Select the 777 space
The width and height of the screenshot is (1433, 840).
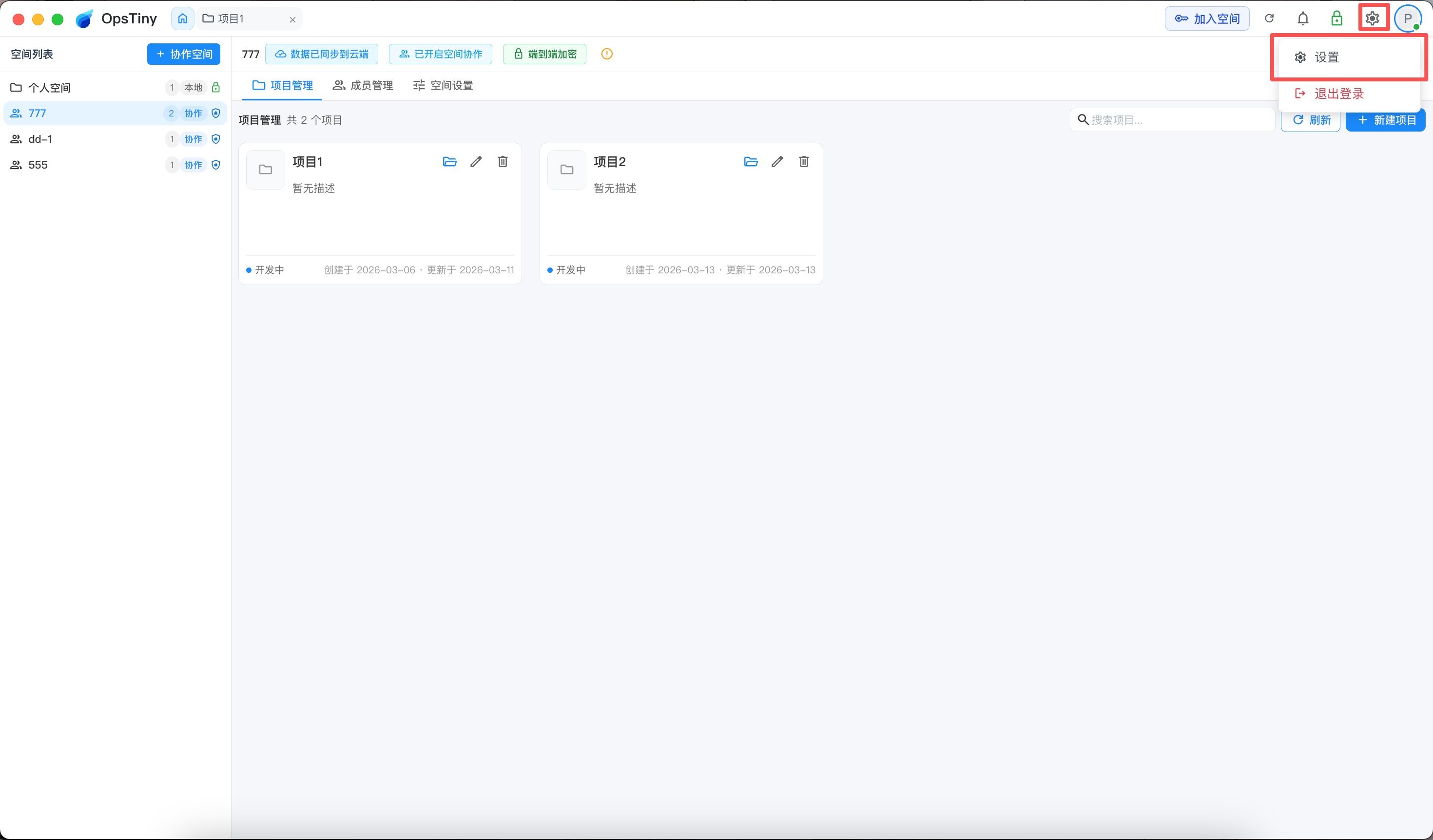115,113
